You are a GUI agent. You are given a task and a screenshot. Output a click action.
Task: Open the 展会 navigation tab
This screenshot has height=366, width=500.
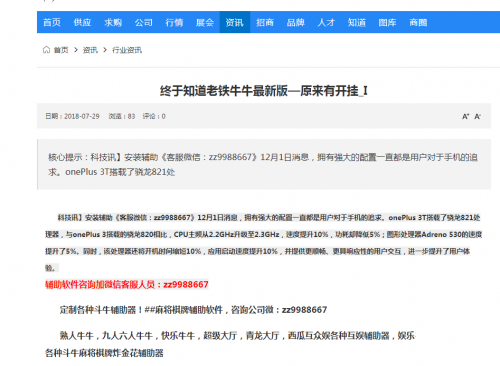[x=205, y=22]
